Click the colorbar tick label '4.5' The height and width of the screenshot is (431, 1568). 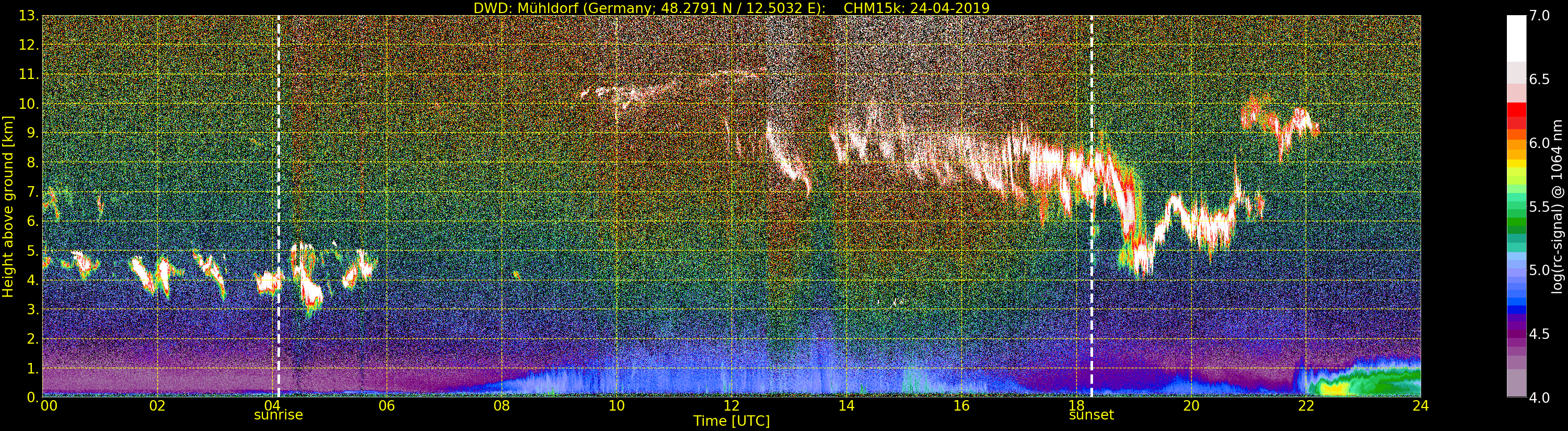[1539, 334]
